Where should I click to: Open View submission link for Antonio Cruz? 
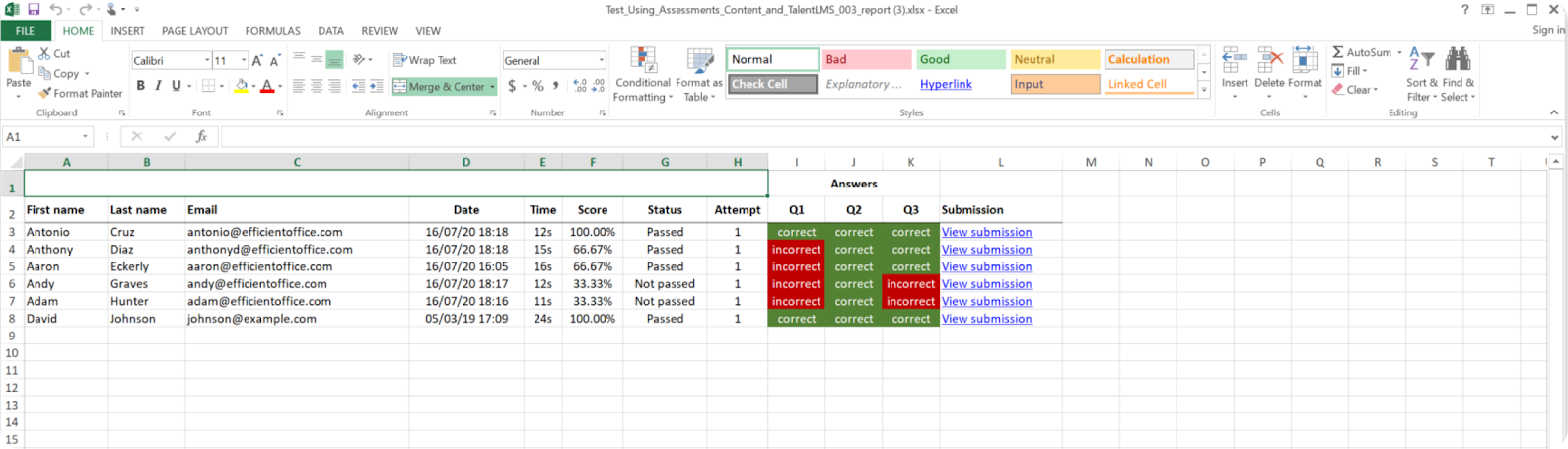pos(986,232)
